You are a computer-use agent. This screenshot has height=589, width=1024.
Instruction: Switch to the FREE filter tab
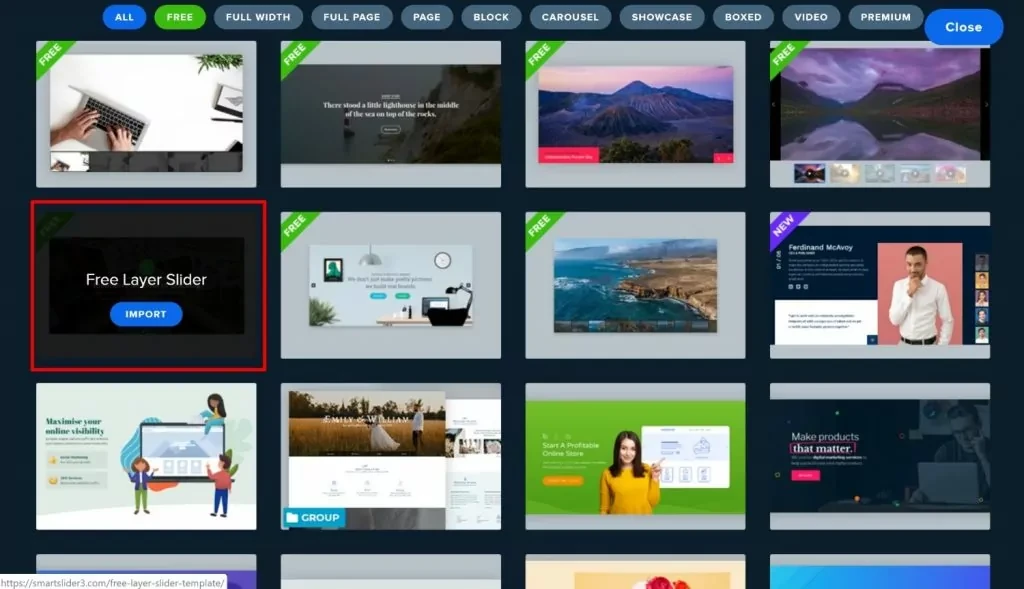click(x=180, y=17)
